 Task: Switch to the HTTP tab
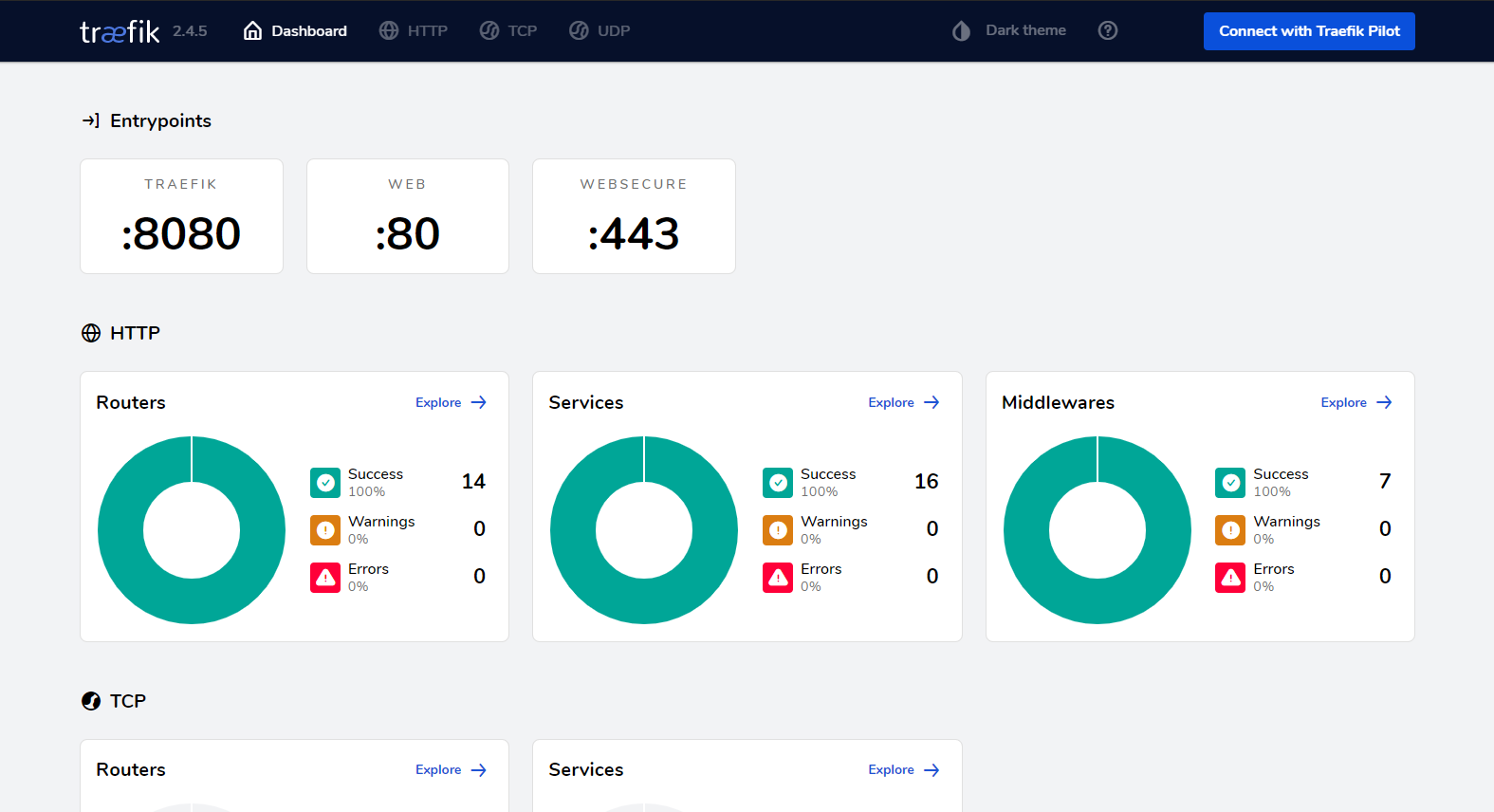point(414,30)
